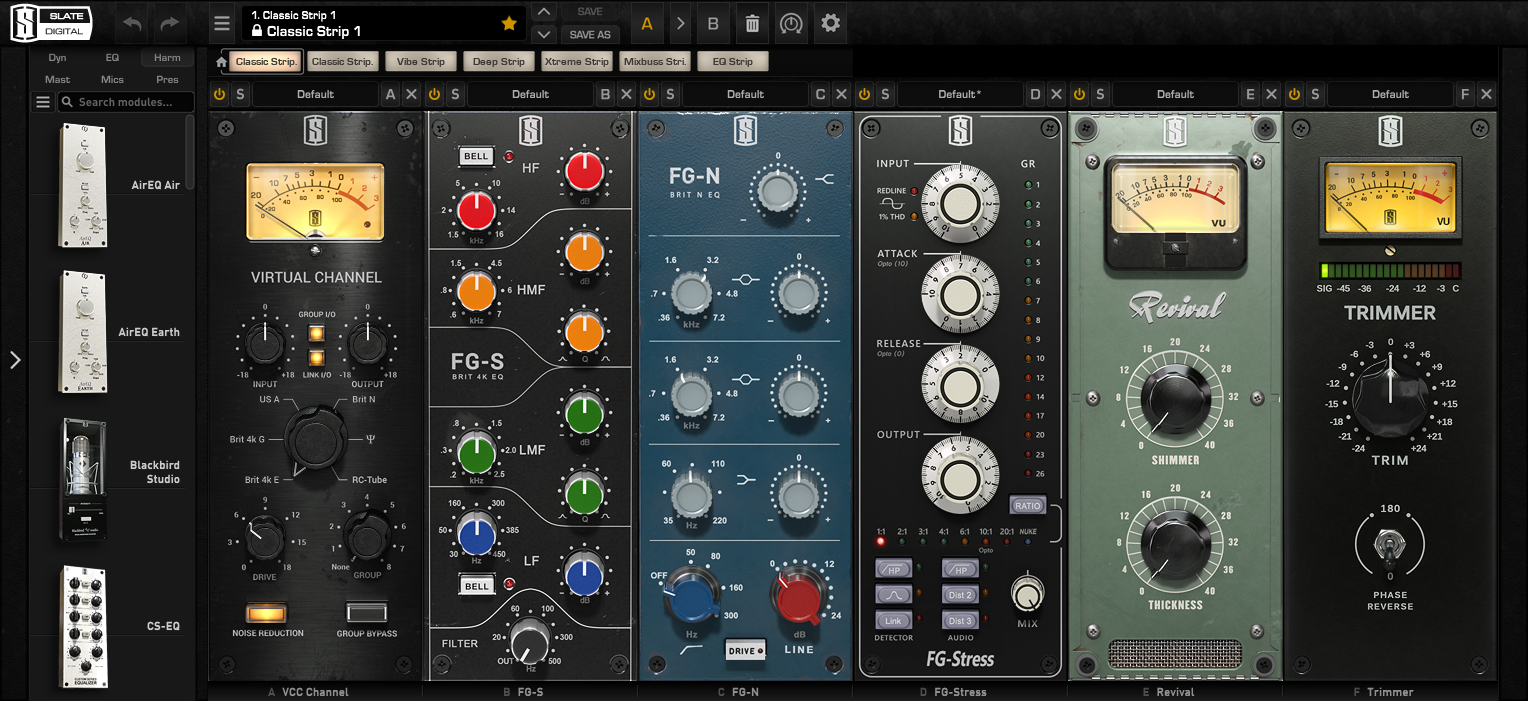Open VCC Channel Default preset dropdown

point(316,94)
